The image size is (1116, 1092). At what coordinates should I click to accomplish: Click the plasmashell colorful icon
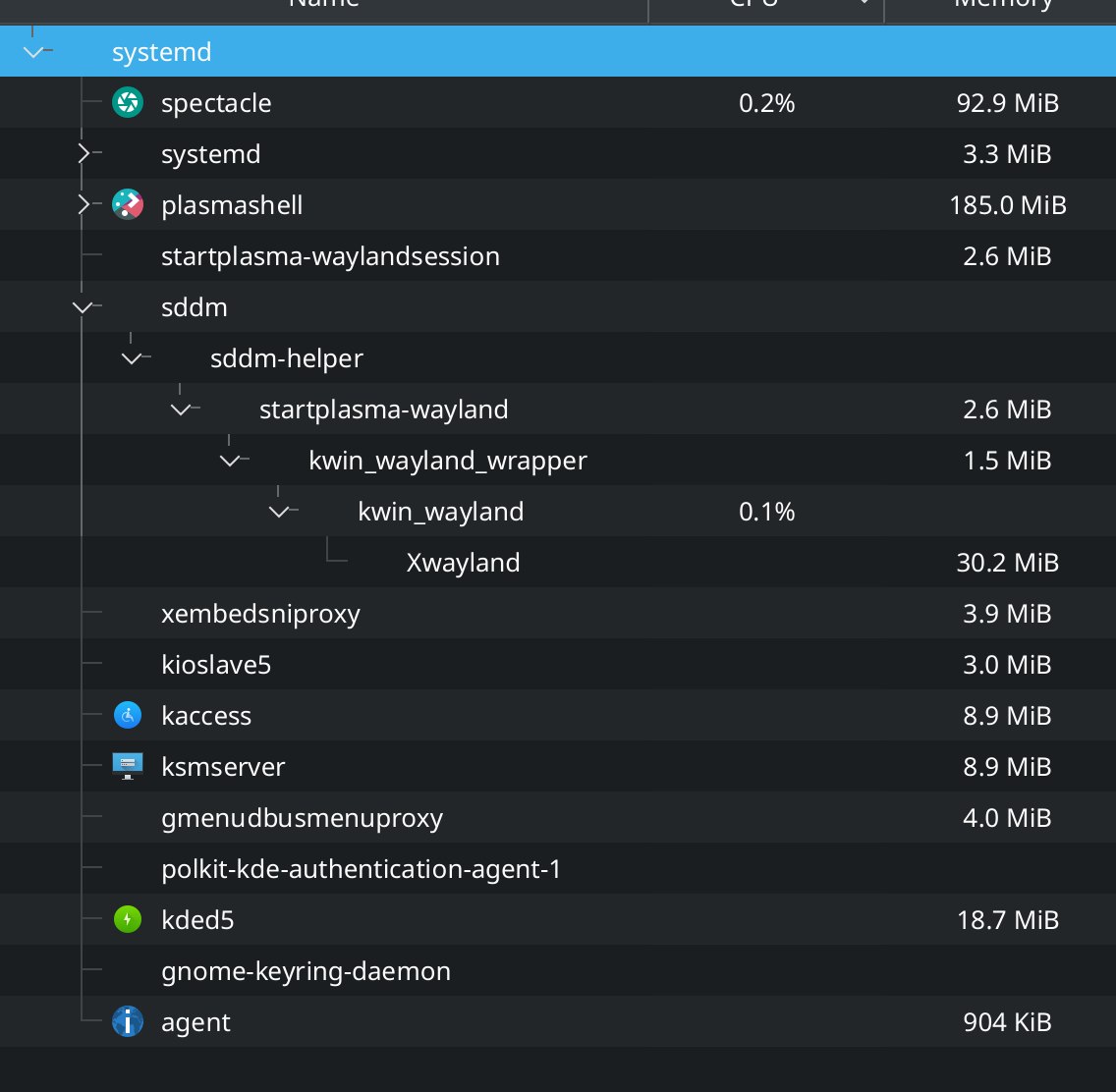(x=128, y=205)
